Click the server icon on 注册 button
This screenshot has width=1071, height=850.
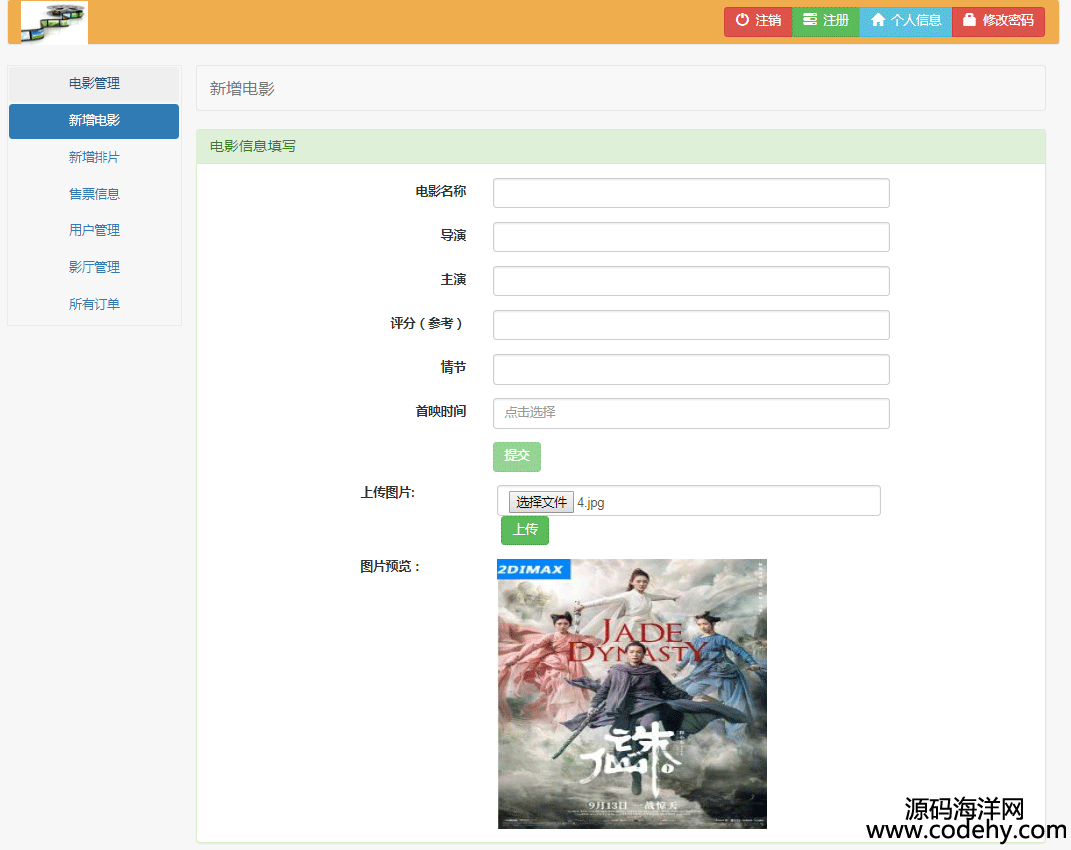(x=809, y=20)
